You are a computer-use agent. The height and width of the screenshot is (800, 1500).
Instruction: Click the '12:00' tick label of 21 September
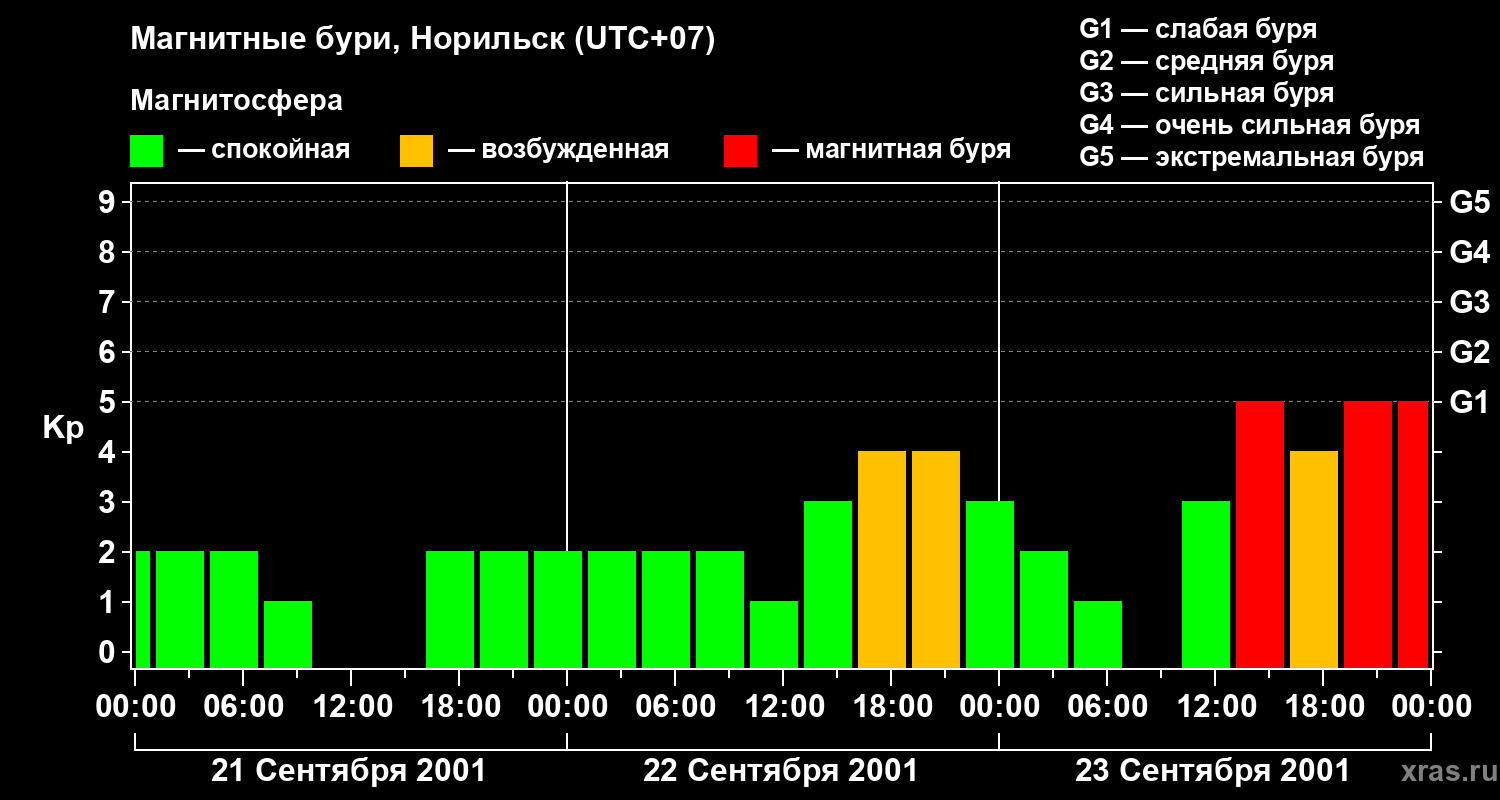pos(351,706)
